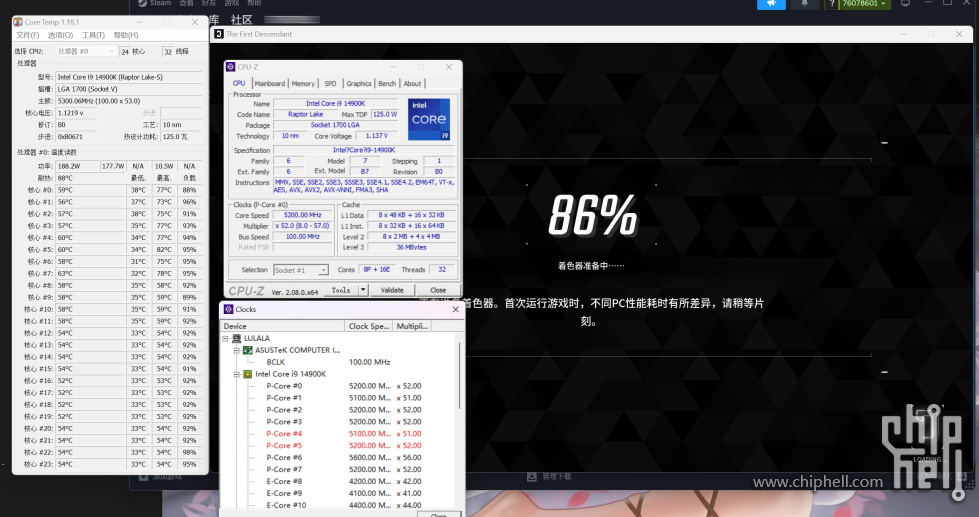
Task: Click the 188.2W power value in Core Temp
Action: [77, 166]
